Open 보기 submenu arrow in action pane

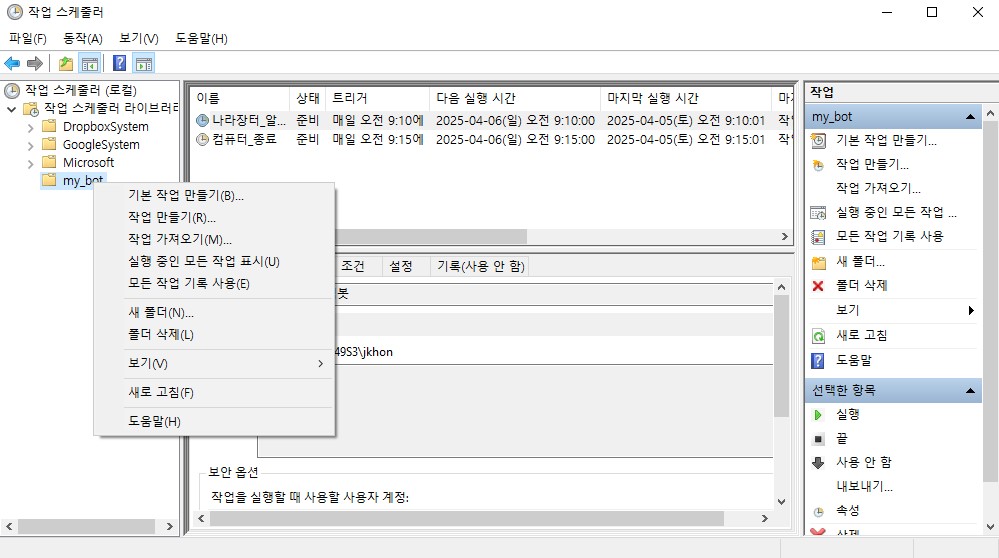tap(971, 310)
